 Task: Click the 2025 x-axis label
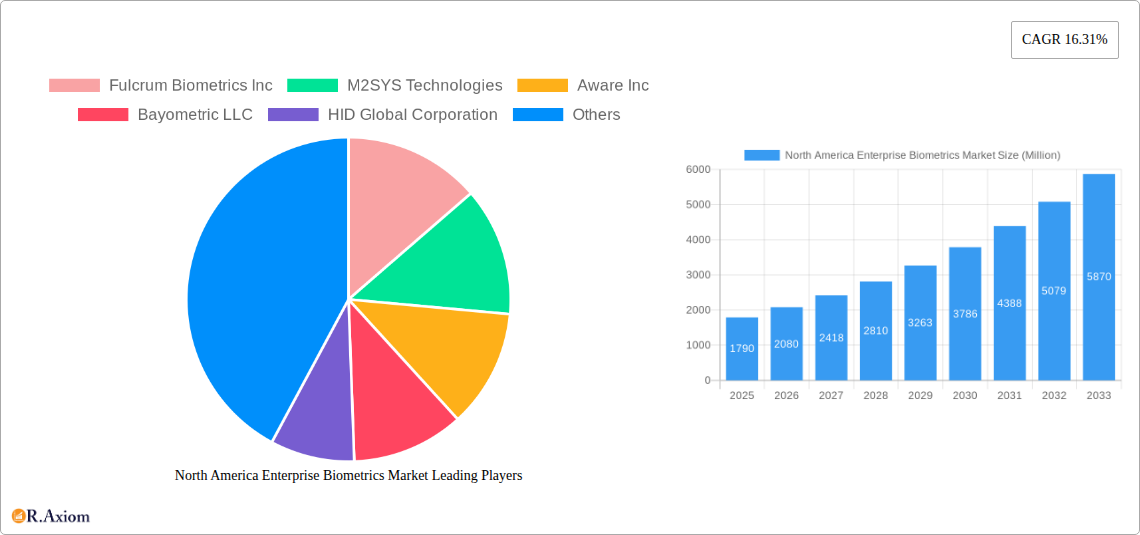click(742, 396)
